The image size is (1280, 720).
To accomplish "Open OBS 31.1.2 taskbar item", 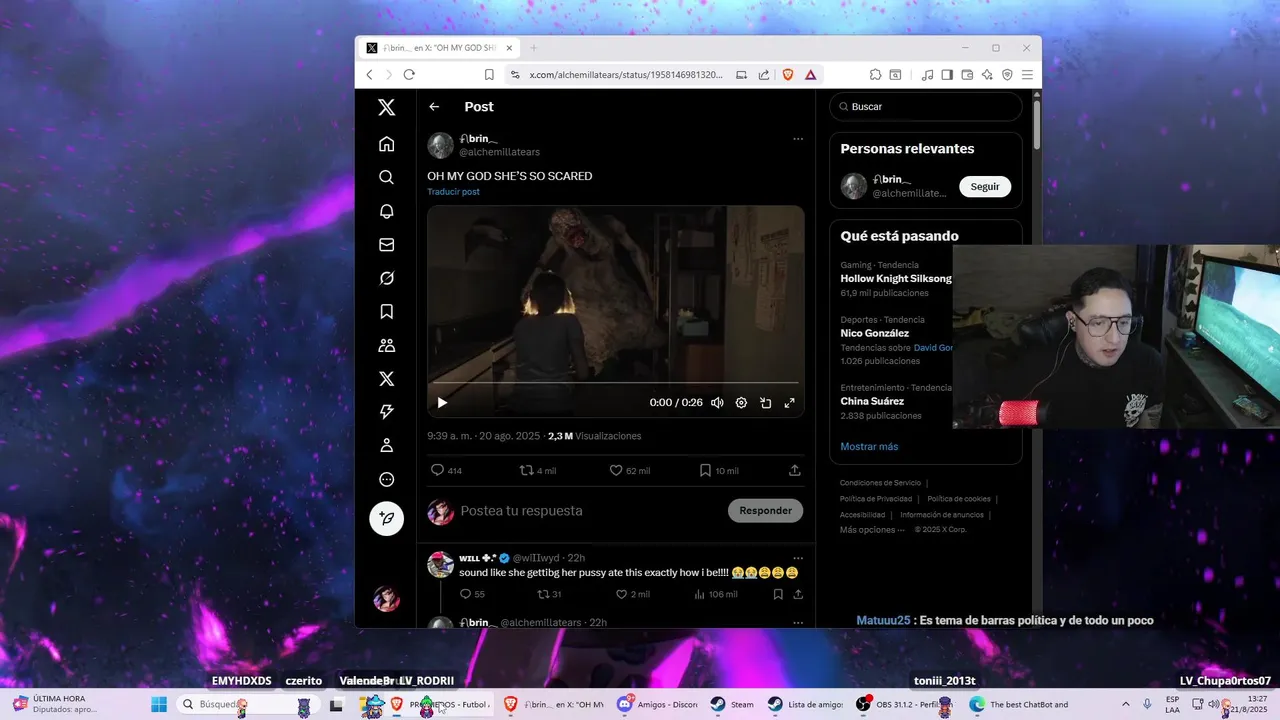I will (904, 704).
